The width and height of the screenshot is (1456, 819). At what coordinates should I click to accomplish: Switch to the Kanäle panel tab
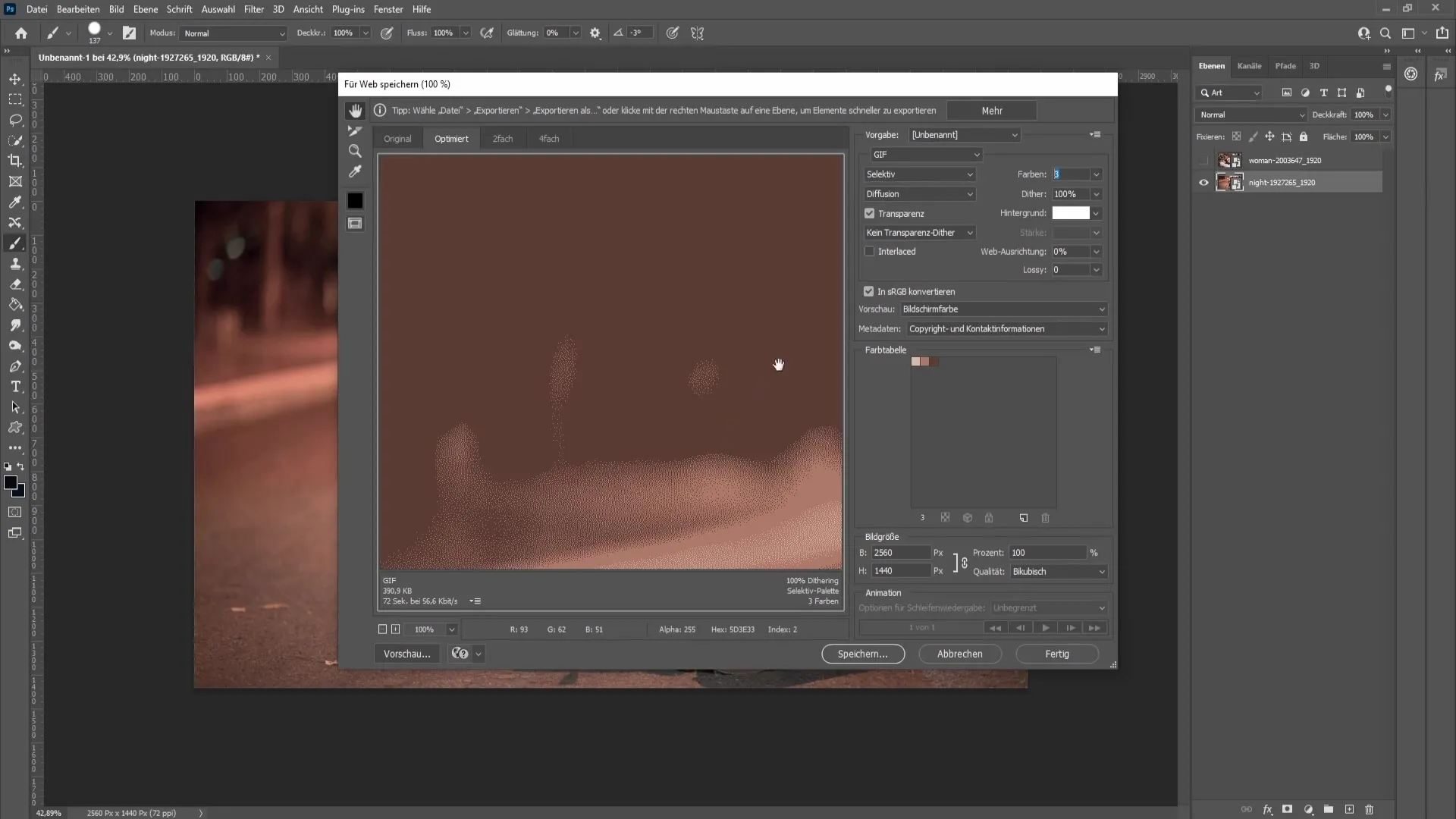click(x=1249, y=66)
